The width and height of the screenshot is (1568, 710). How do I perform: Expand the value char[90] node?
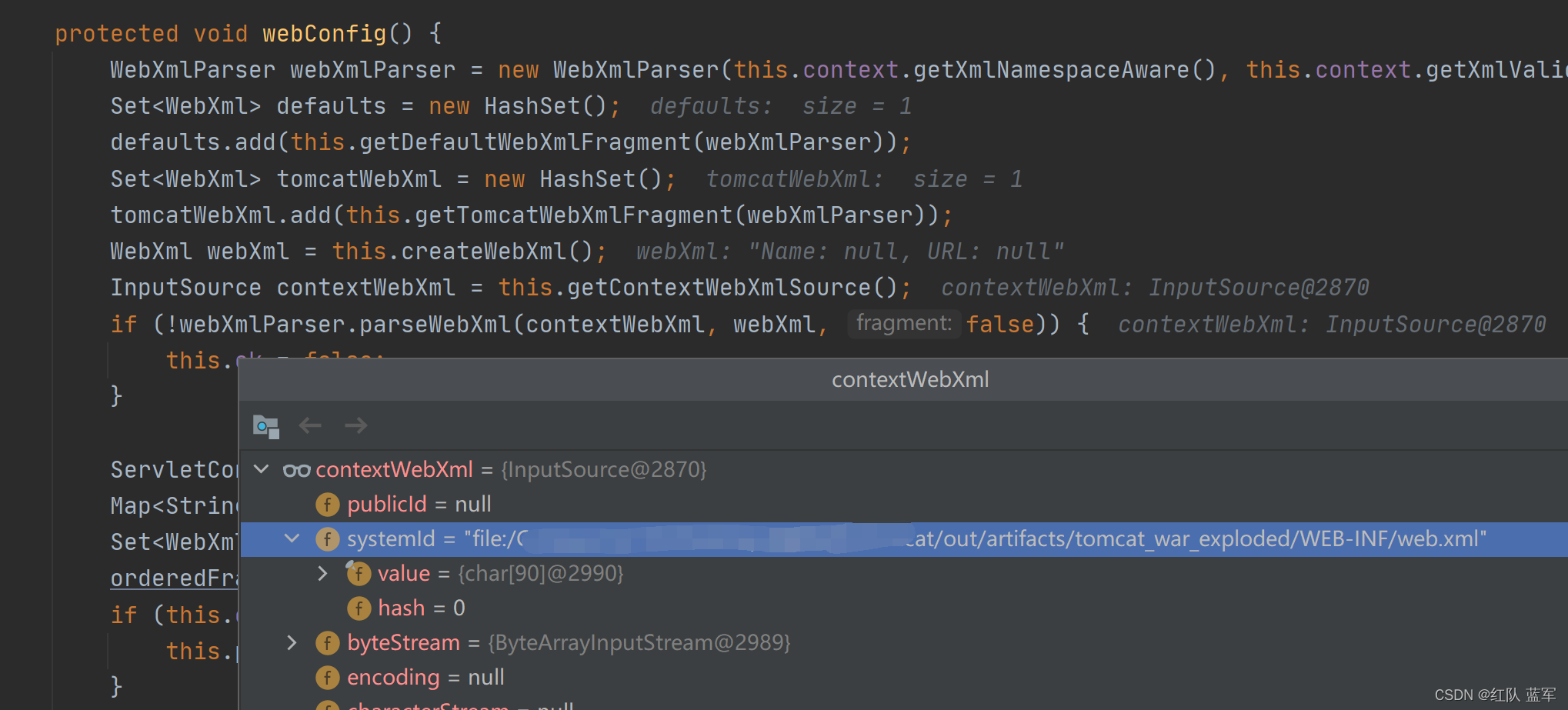pos(323,573)
